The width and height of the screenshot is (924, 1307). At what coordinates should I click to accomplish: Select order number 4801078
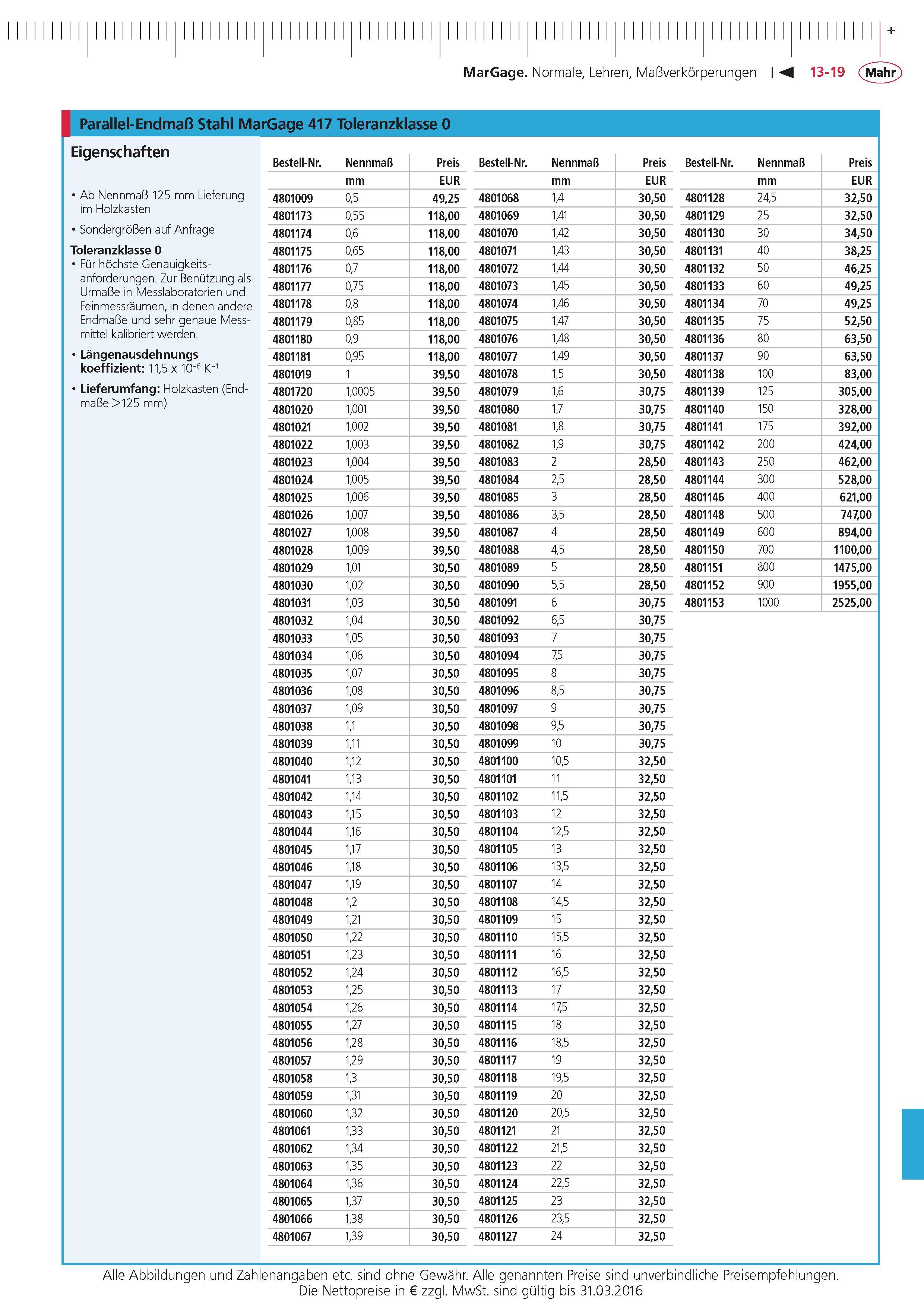(x=499, y=374)
